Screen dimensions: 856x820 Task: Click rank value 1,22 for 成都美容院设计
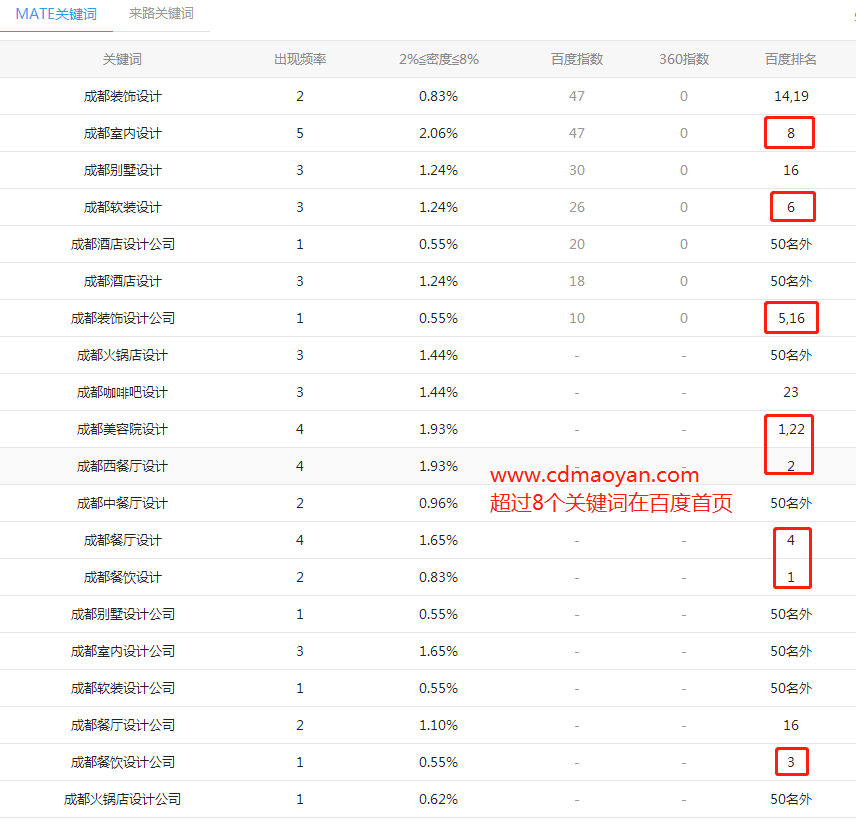tap(791, 429)
